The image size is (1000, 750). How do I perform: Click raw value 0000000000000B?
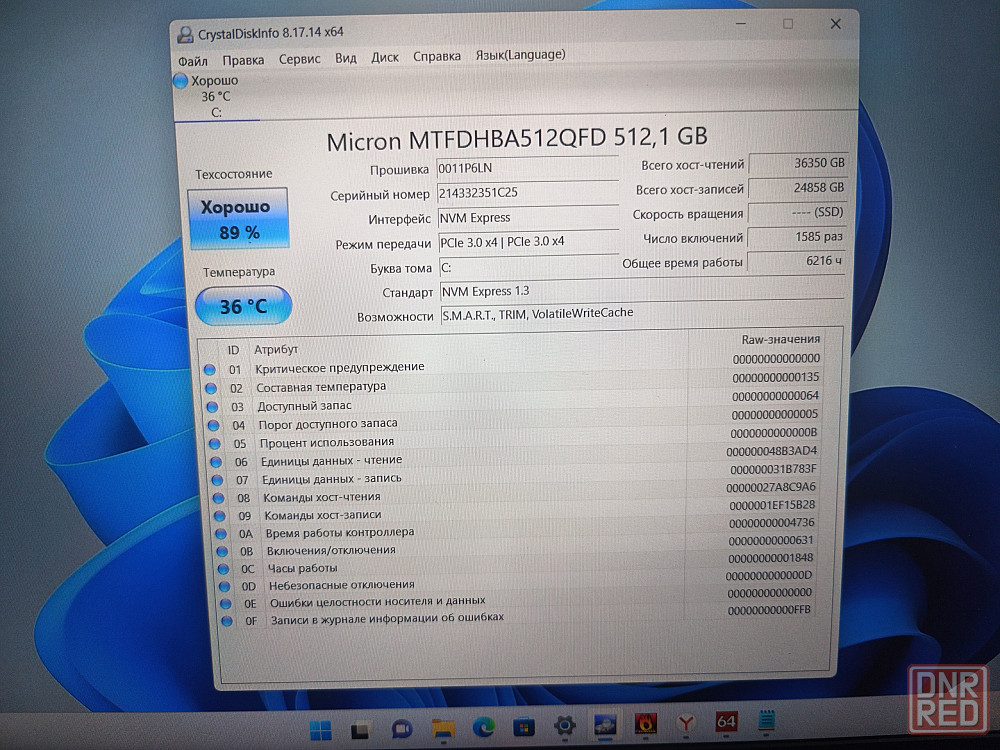pyautogui.click(x=774, y=432)
